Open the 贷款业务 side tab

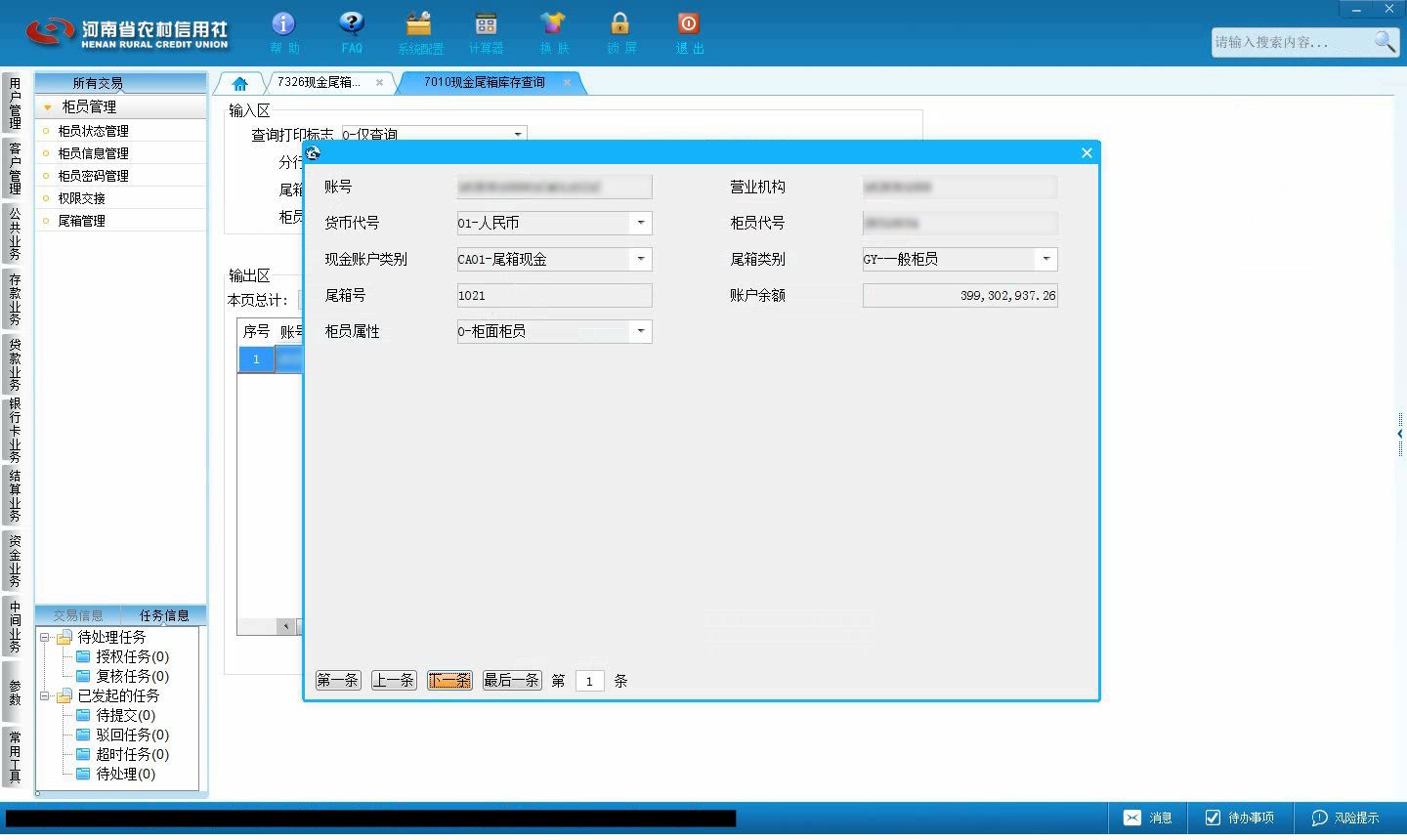pyautogui.click(x=15, y=363)
